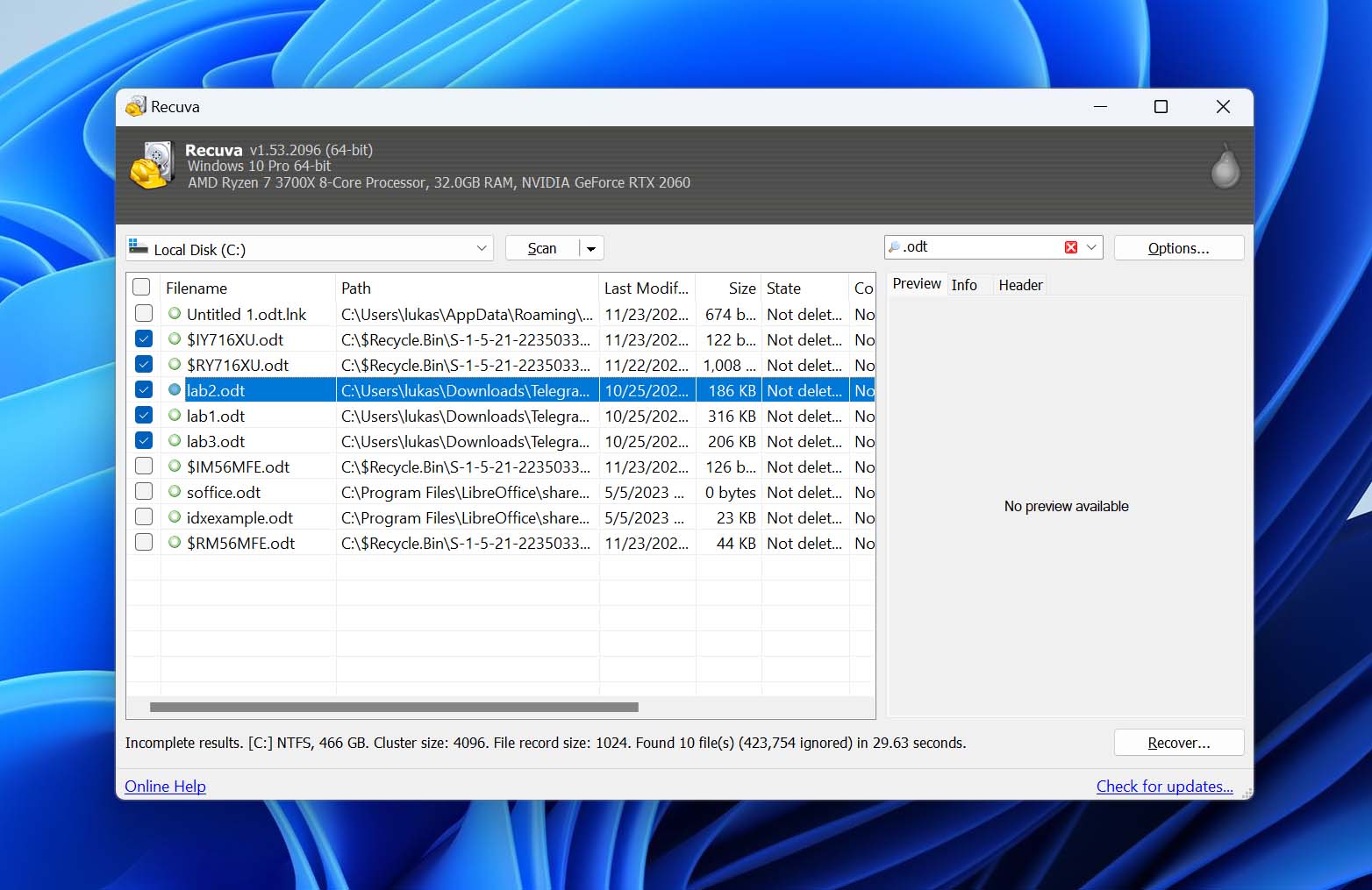Click the status dot for lab2.odt
Viewport: 1372px width, 890px height.
(175, 390)
